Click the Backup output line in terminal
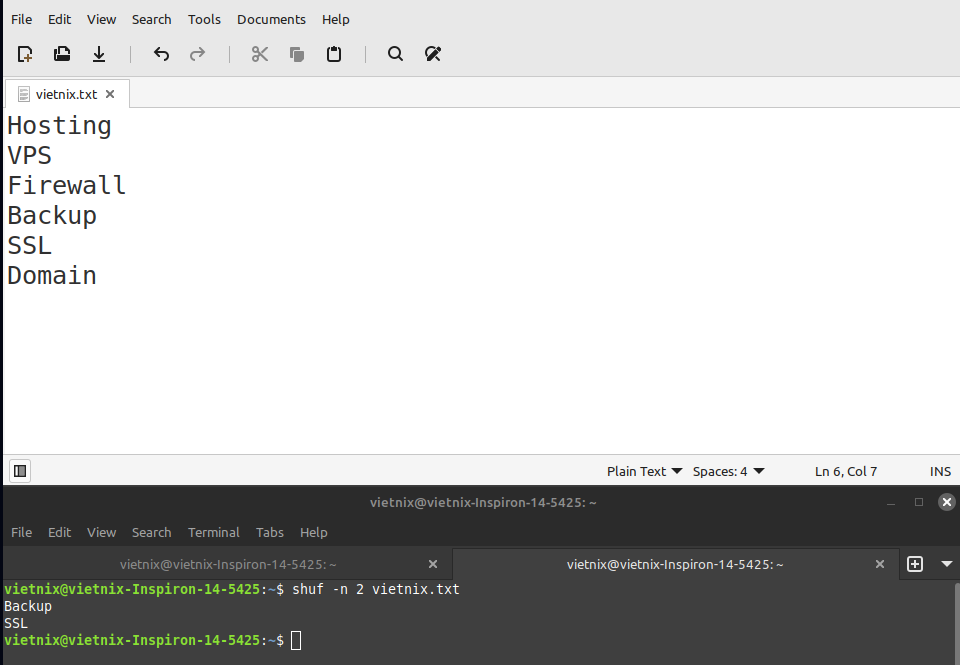 pos(28,606)
